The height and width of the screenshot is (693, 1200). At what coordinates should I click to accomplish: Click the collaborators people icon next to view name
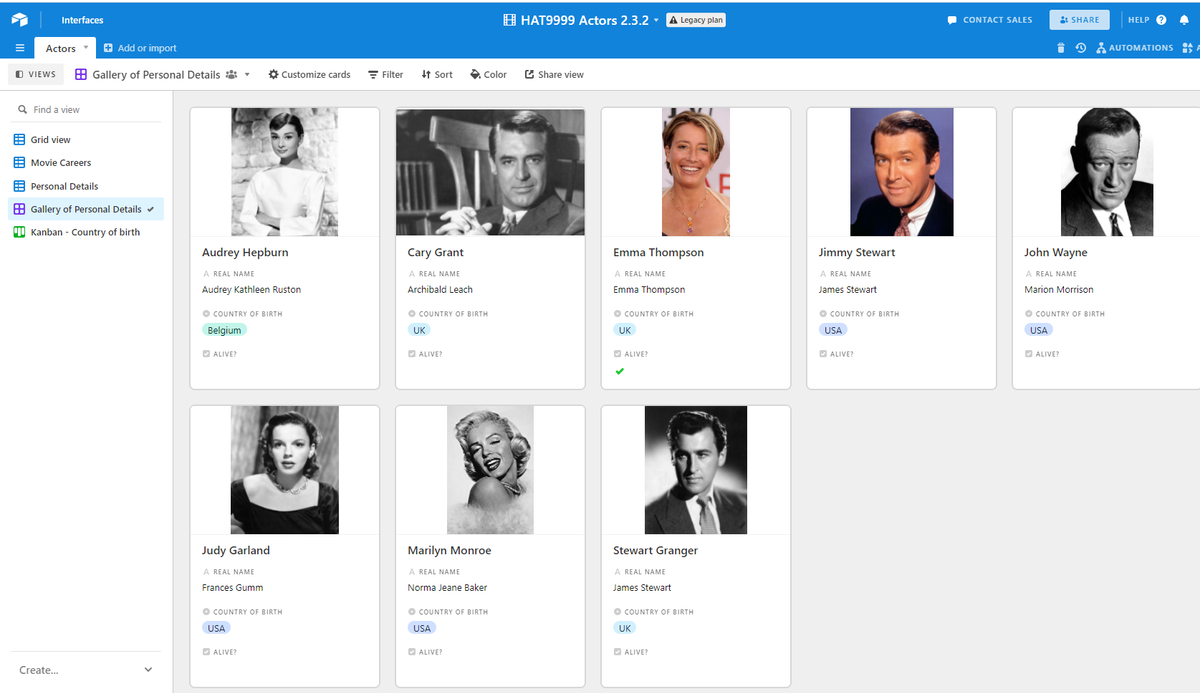pos(232,74)
